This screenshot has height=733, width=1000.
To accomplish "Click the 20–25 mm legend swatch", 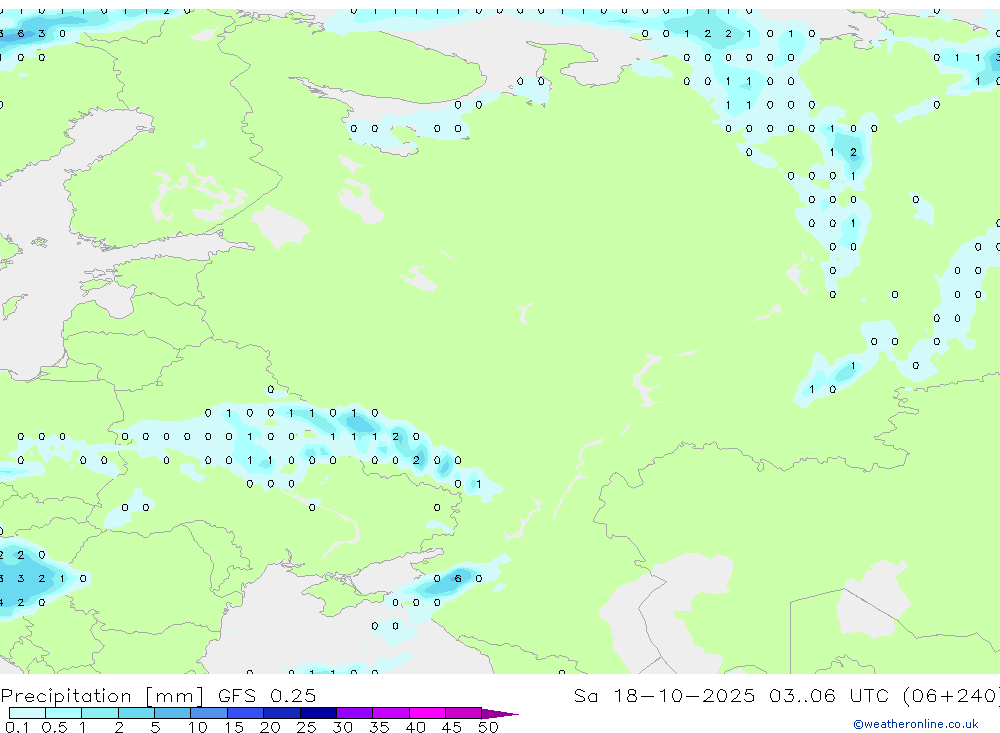I will tap(282, 713).
